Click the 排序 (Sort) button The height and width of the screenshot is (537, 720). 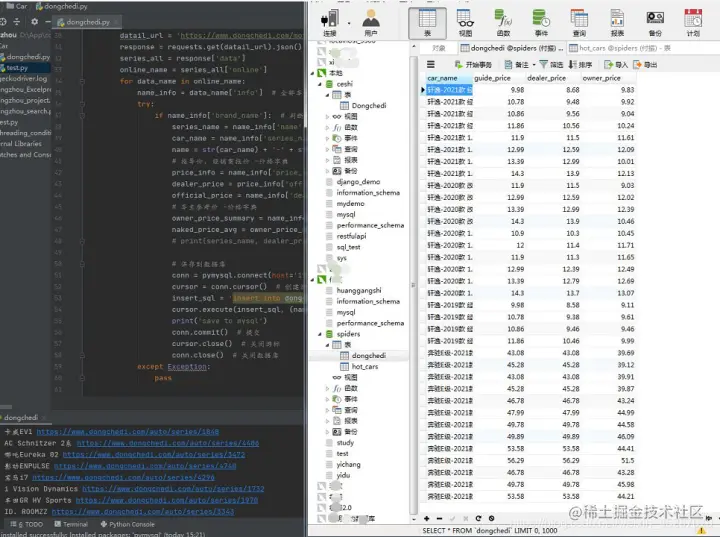click(x=580, y=65)
